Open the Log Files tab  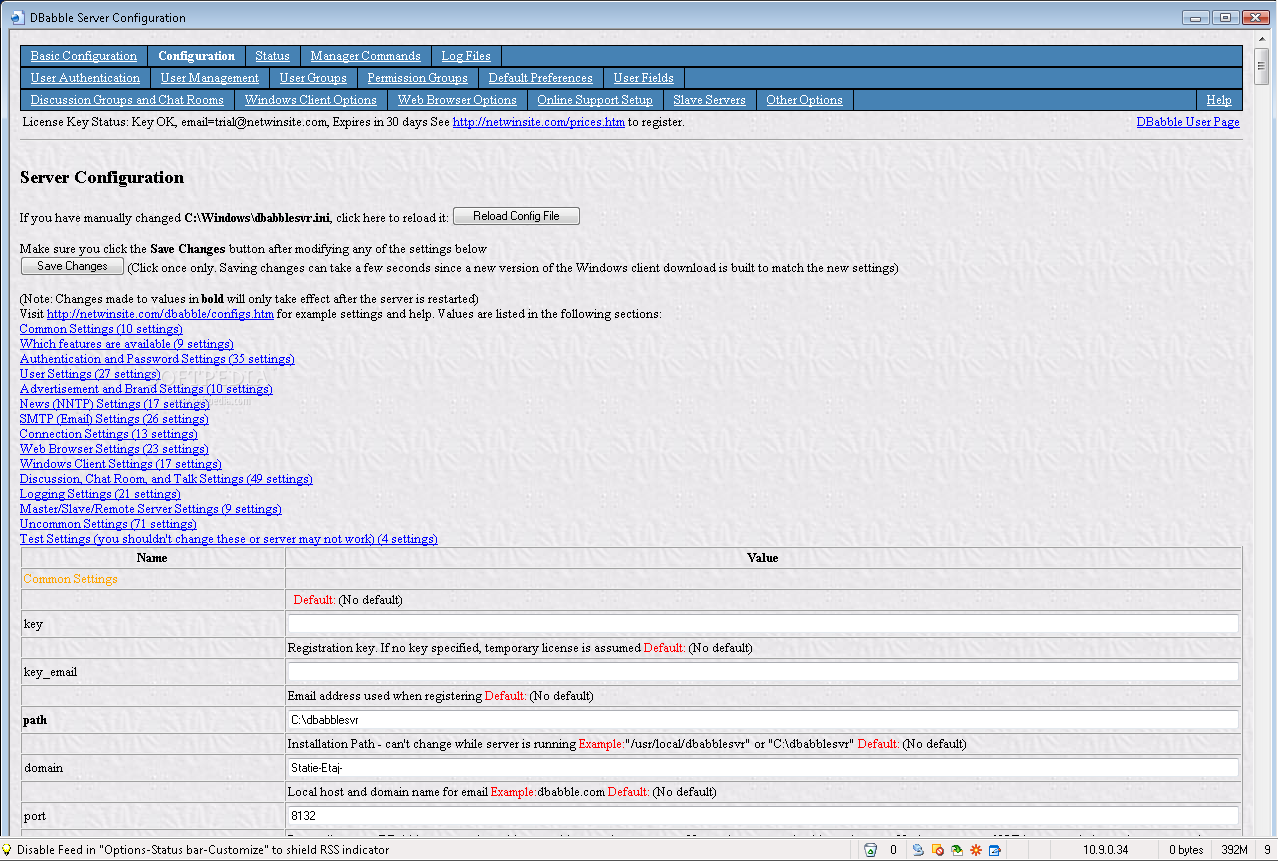[466, 56]
